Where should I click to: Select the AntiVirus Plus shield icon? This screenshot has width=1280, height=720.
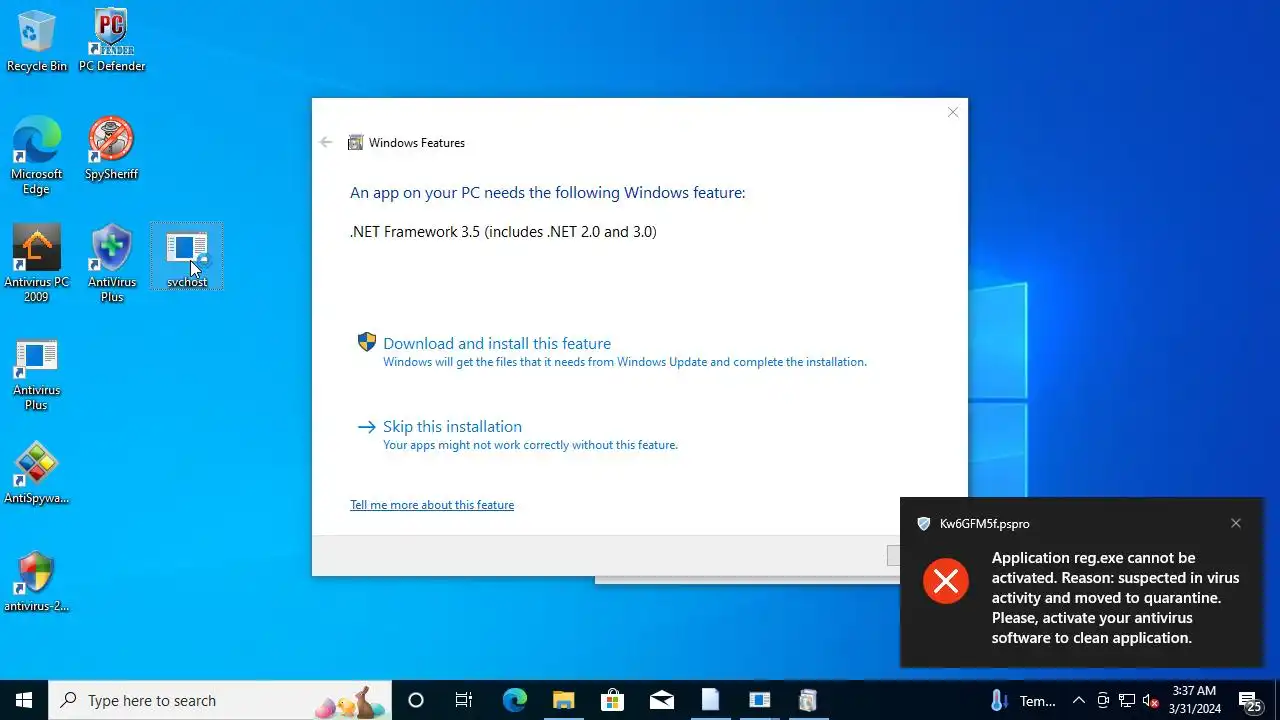coord(112,264)
